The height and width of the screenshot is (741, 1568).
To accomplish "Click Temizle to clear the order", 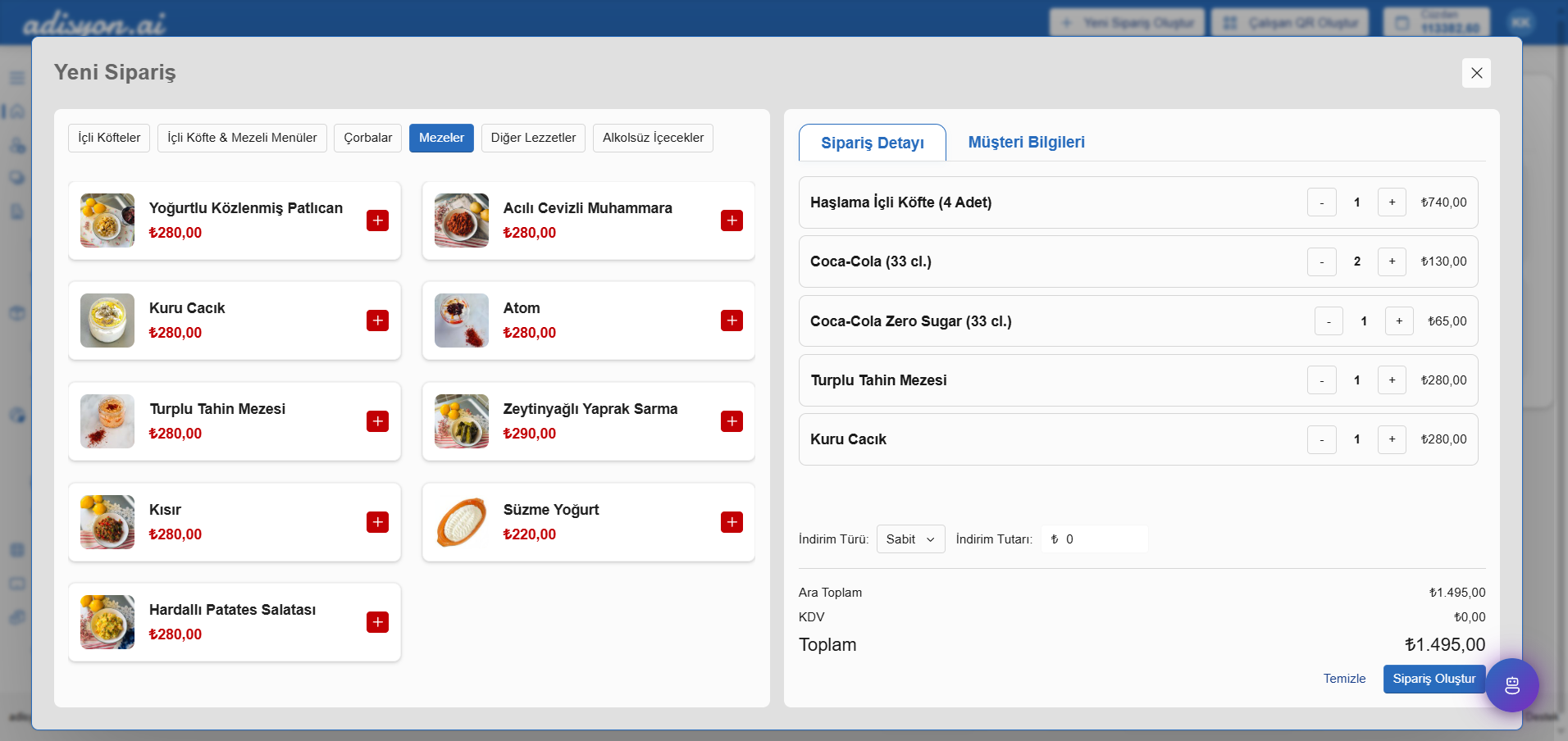I will (1344, 679).
